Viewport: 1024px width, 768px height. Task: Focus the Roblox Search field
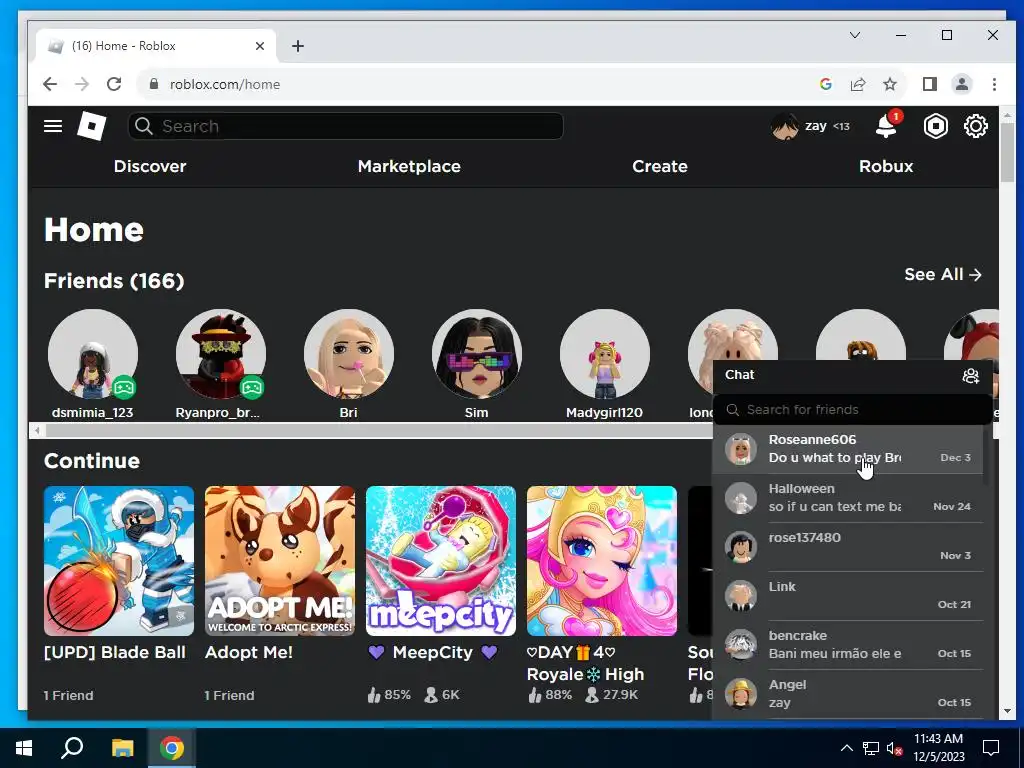(346, 126)
